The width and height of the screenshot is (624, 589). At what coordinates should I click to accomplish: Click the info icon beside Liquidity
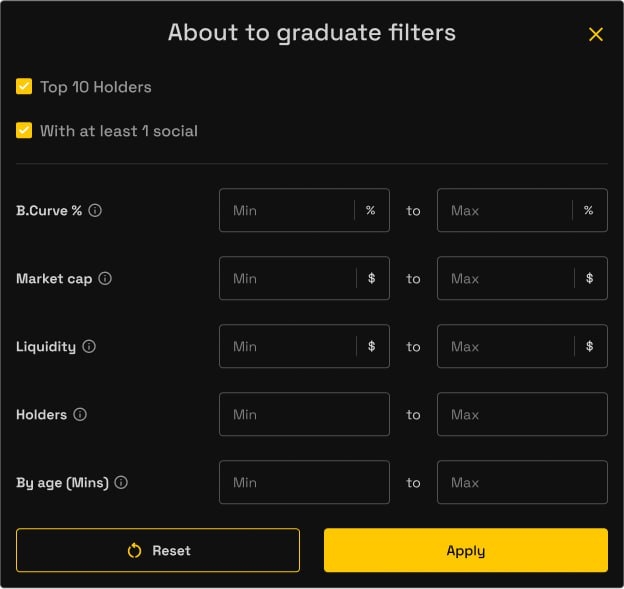(89, 347)
